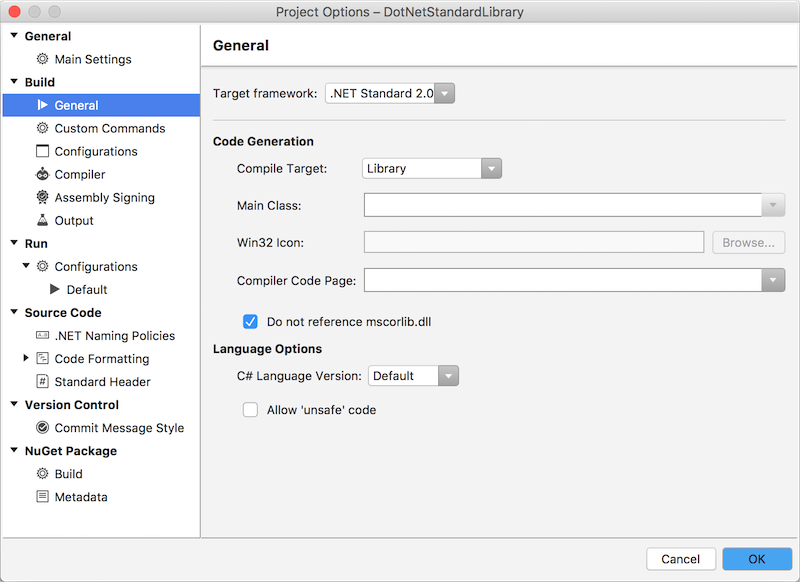Collapse the Version Control section
Screen dimensions: 800x582
click(x=14, y=404)
